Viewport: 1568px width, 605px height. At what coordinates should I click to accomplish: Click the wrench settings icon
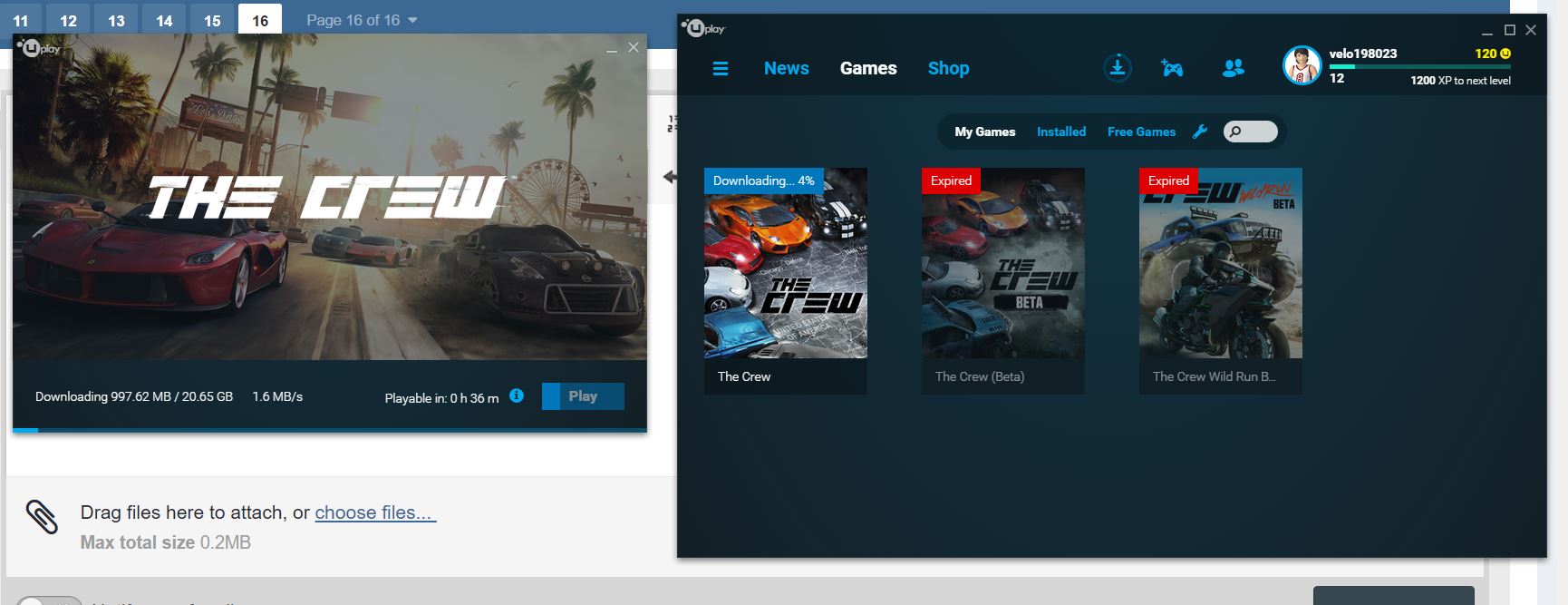[1200, 132]
